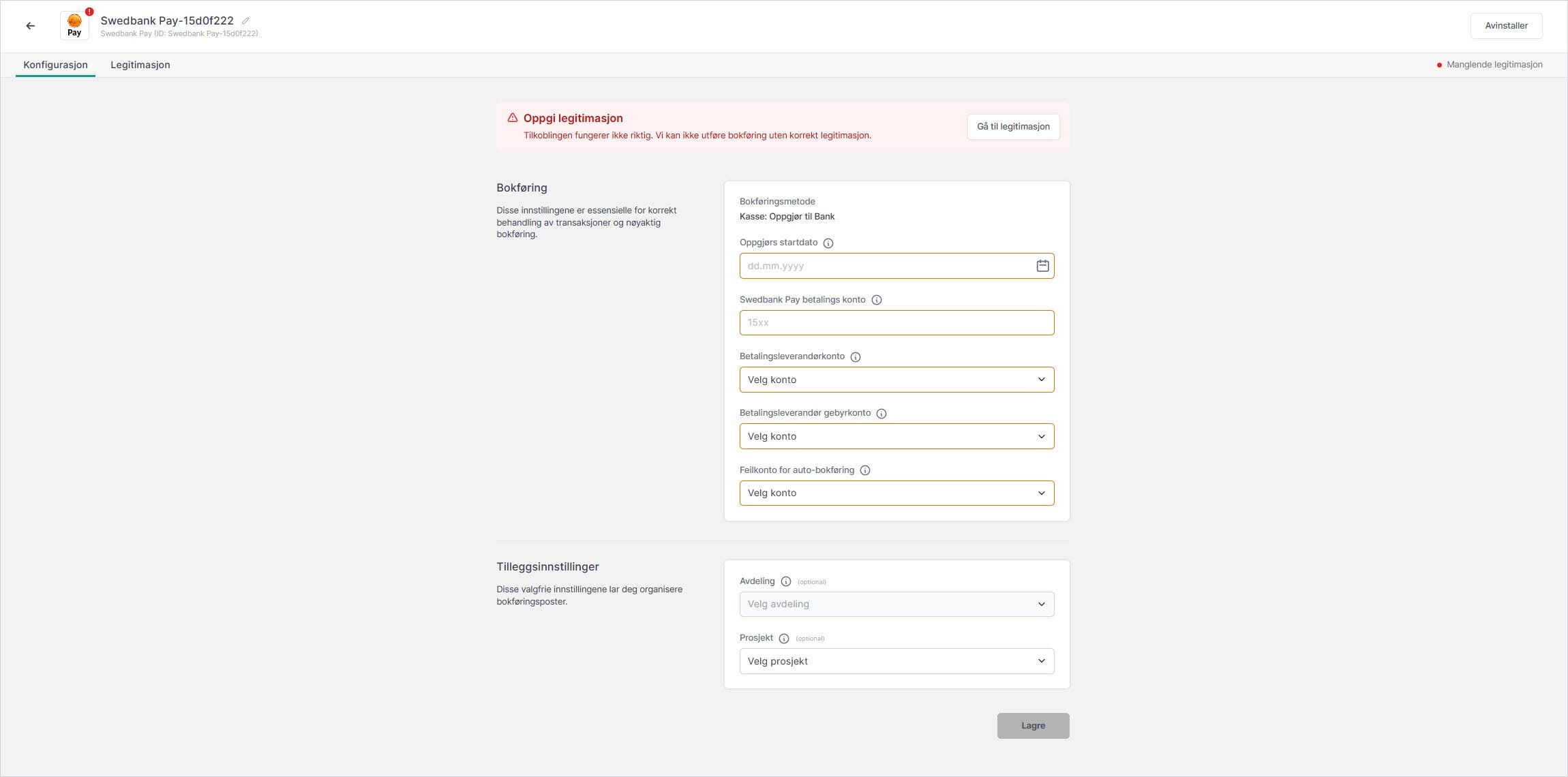
Task: Click the Gå til legitimasjon button
Action: tap(1012, 127)
